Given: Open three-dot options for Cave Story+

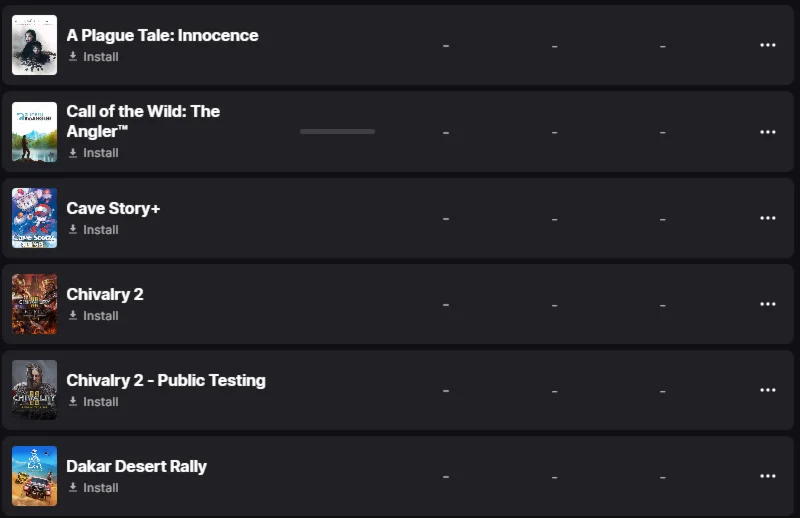Looking at the screenshot, I should pyautogui.click(x=767, y=218).
